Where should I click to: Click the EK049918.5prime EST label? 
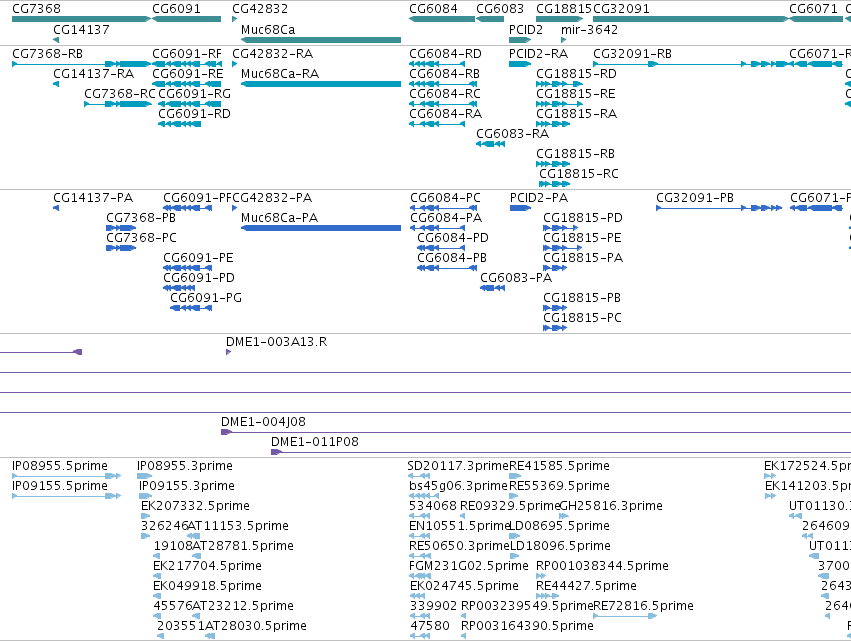[x=207, y=586]
